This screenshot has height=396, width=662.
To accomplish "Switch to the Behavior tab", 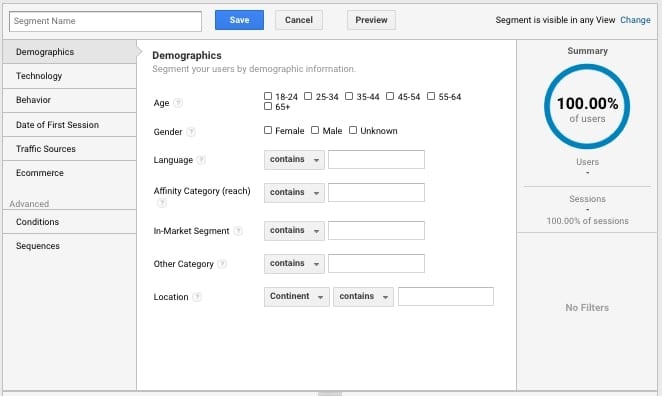I will click(70, 100).
